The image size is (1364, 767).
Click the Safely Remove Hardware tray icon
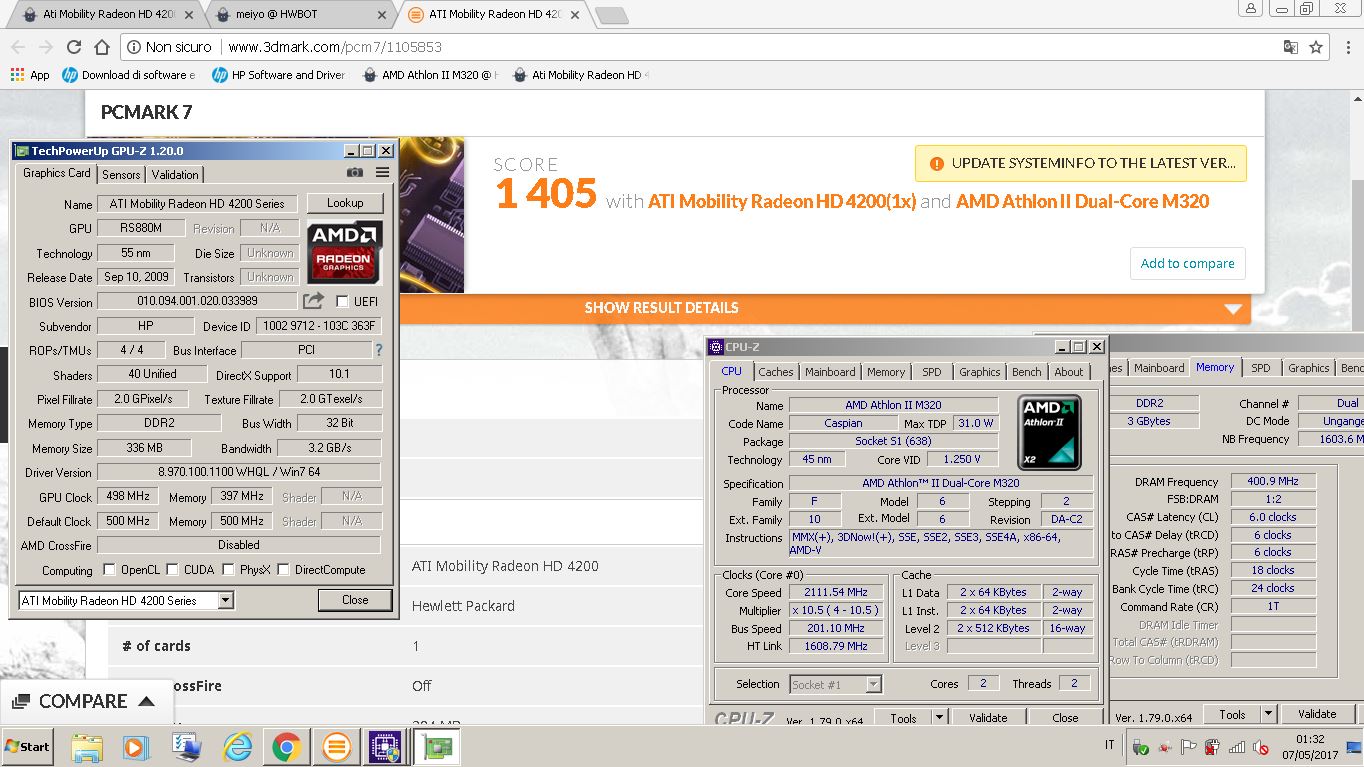(1140, 746)
